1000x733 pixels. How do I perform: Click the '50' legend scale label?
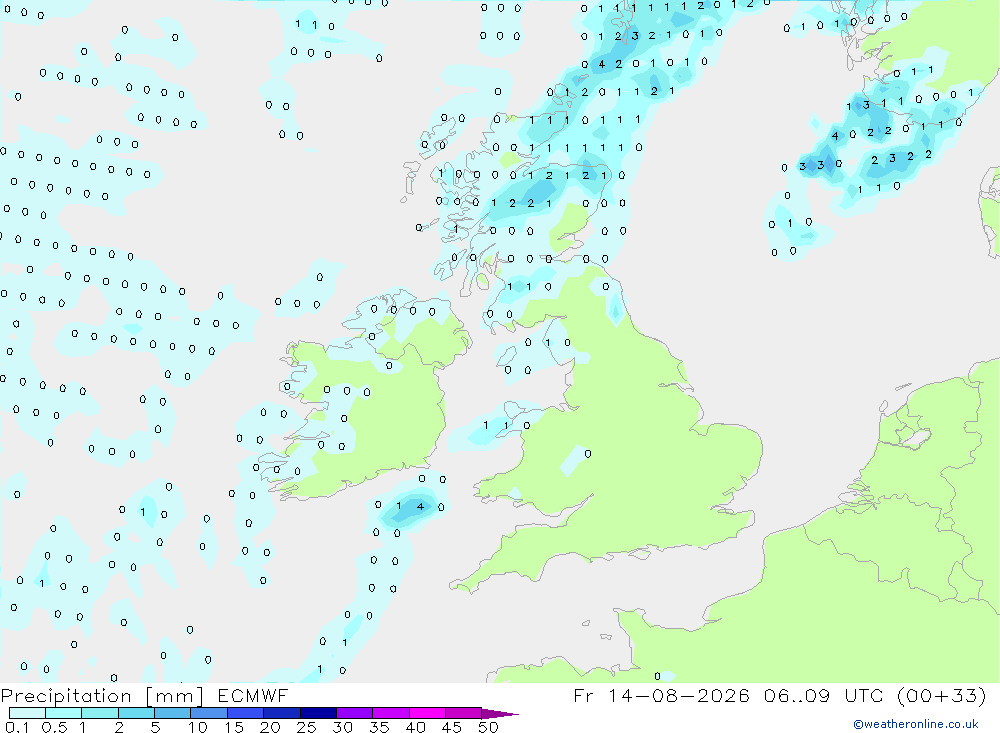click(x=488, y=727)
